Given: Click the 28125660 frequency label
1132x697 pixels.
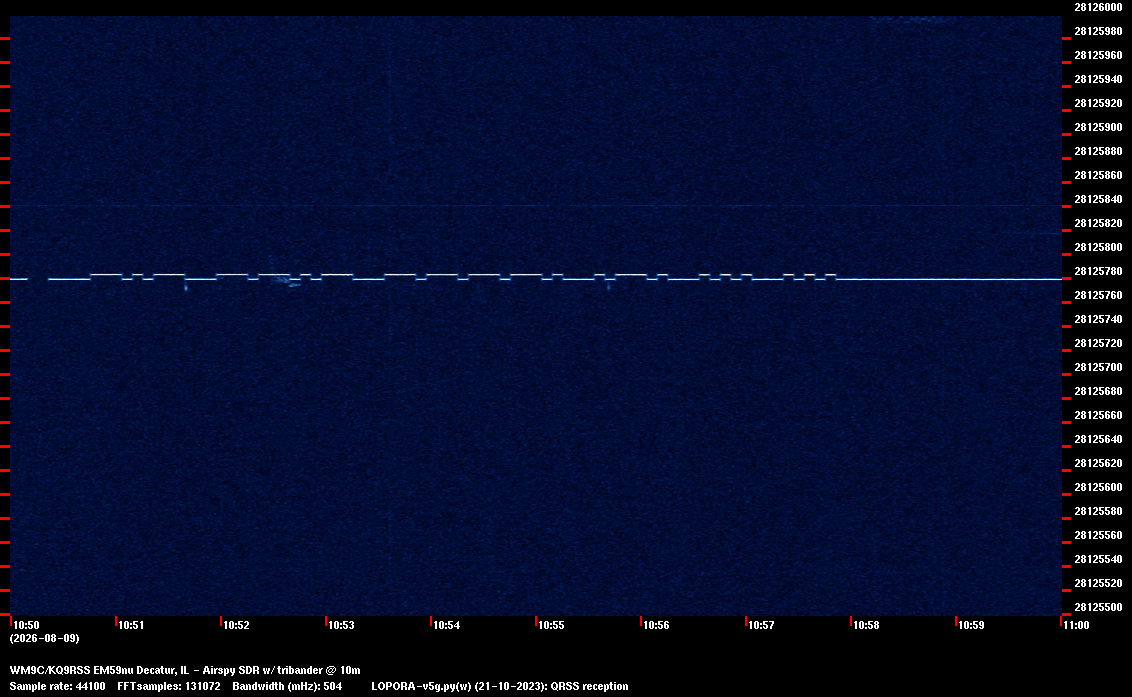Looking at the screenshot, I should coord(1098,415).
